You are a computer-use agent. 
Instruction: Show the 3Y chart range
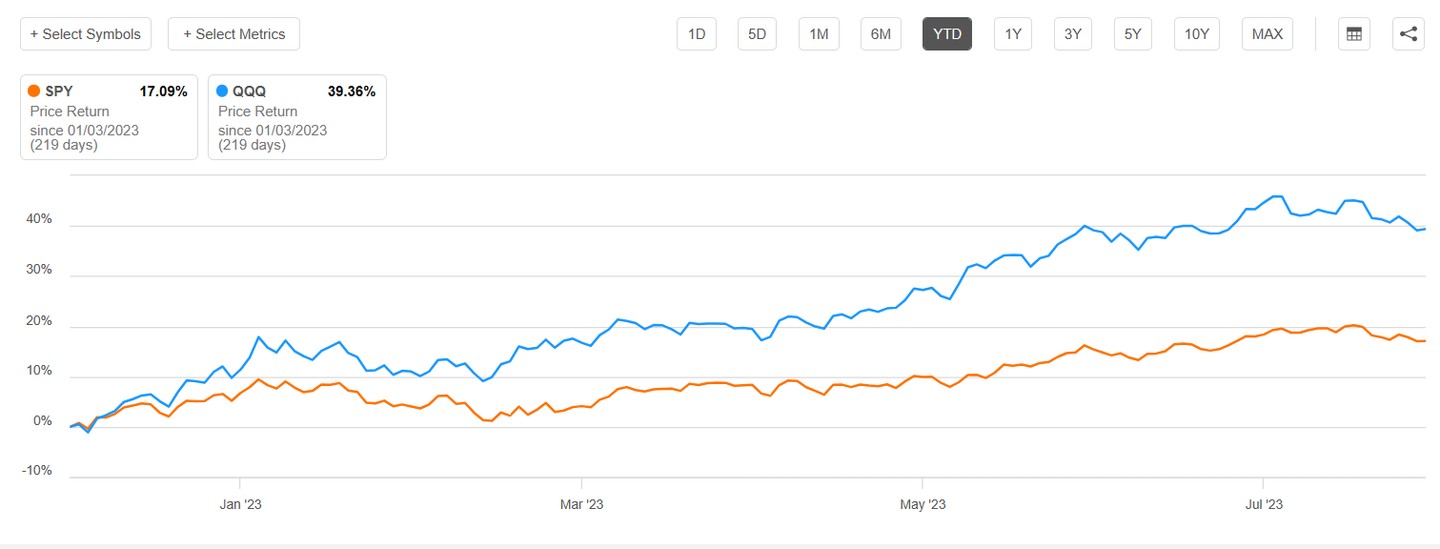tap(1073, 34)
